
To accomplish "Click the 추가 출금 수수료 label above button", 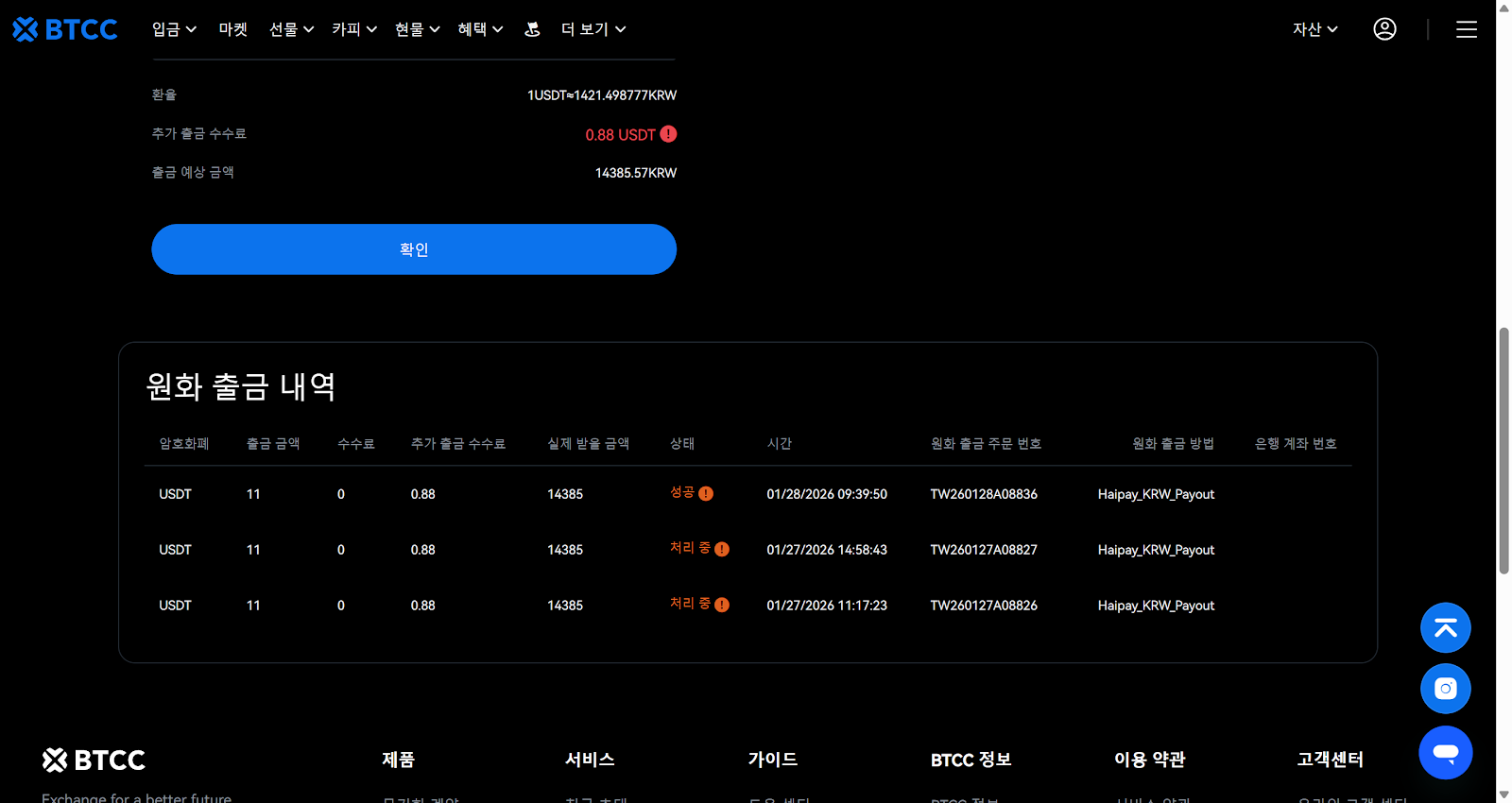I will [199, 133].
